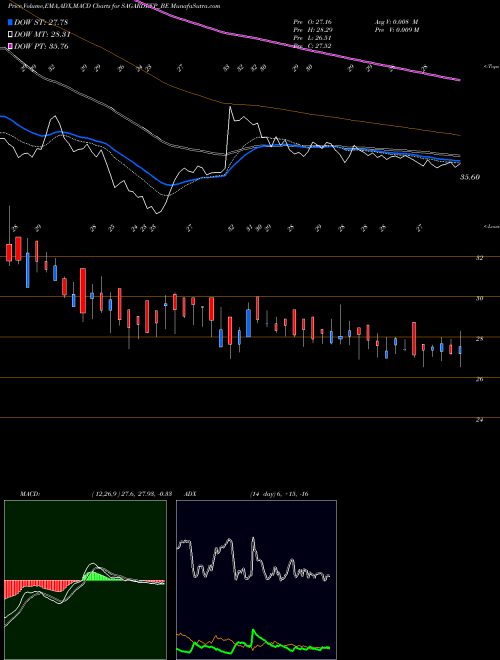The height and width of the screenshot is (660, 500).
Task: Click the blue DOW ST legend swatch
Action: 11,22
